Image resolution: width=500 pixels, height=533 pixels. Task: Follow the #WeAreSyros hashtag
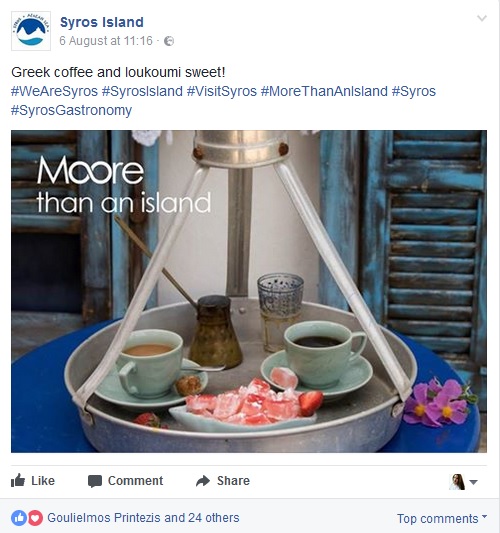[x=54, y=91]
